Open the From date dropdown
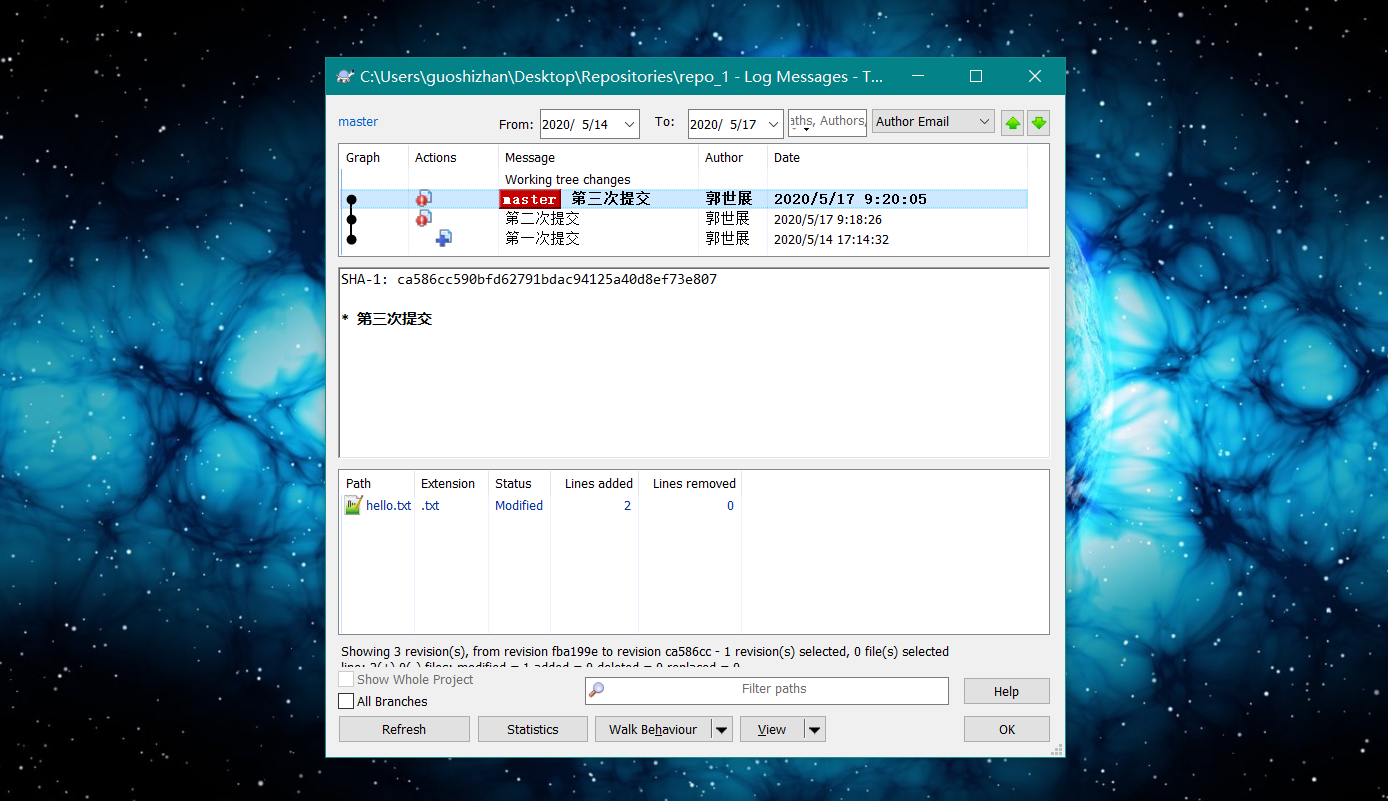 (629, 124)
